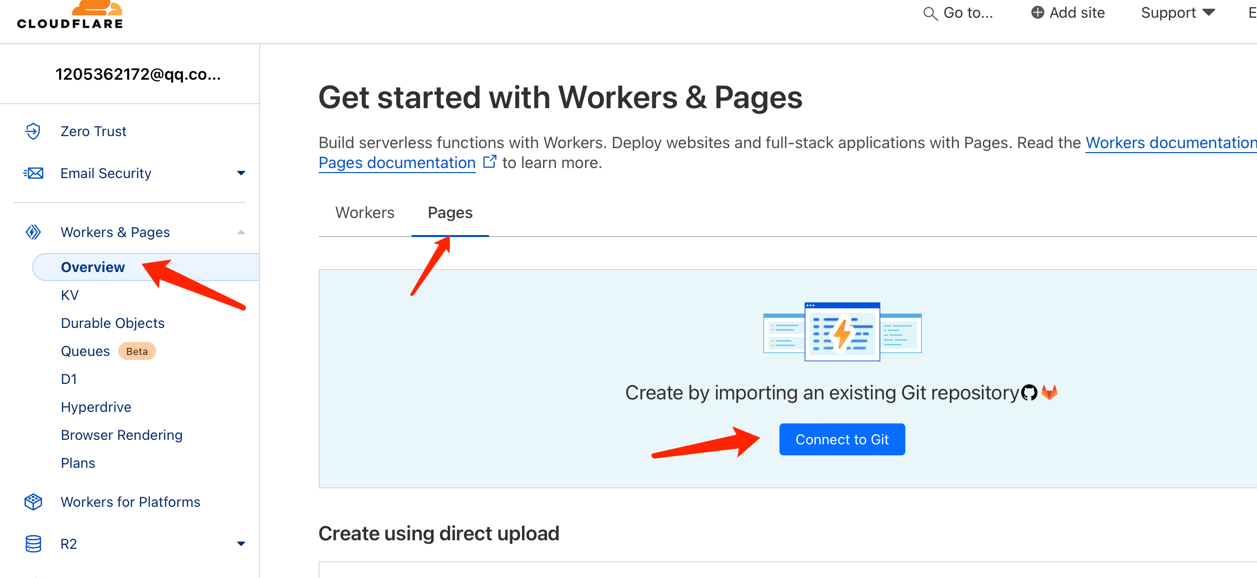Expand the R2 sidebar dropdown arrow
1257x578 pixels.
[241, 544]
